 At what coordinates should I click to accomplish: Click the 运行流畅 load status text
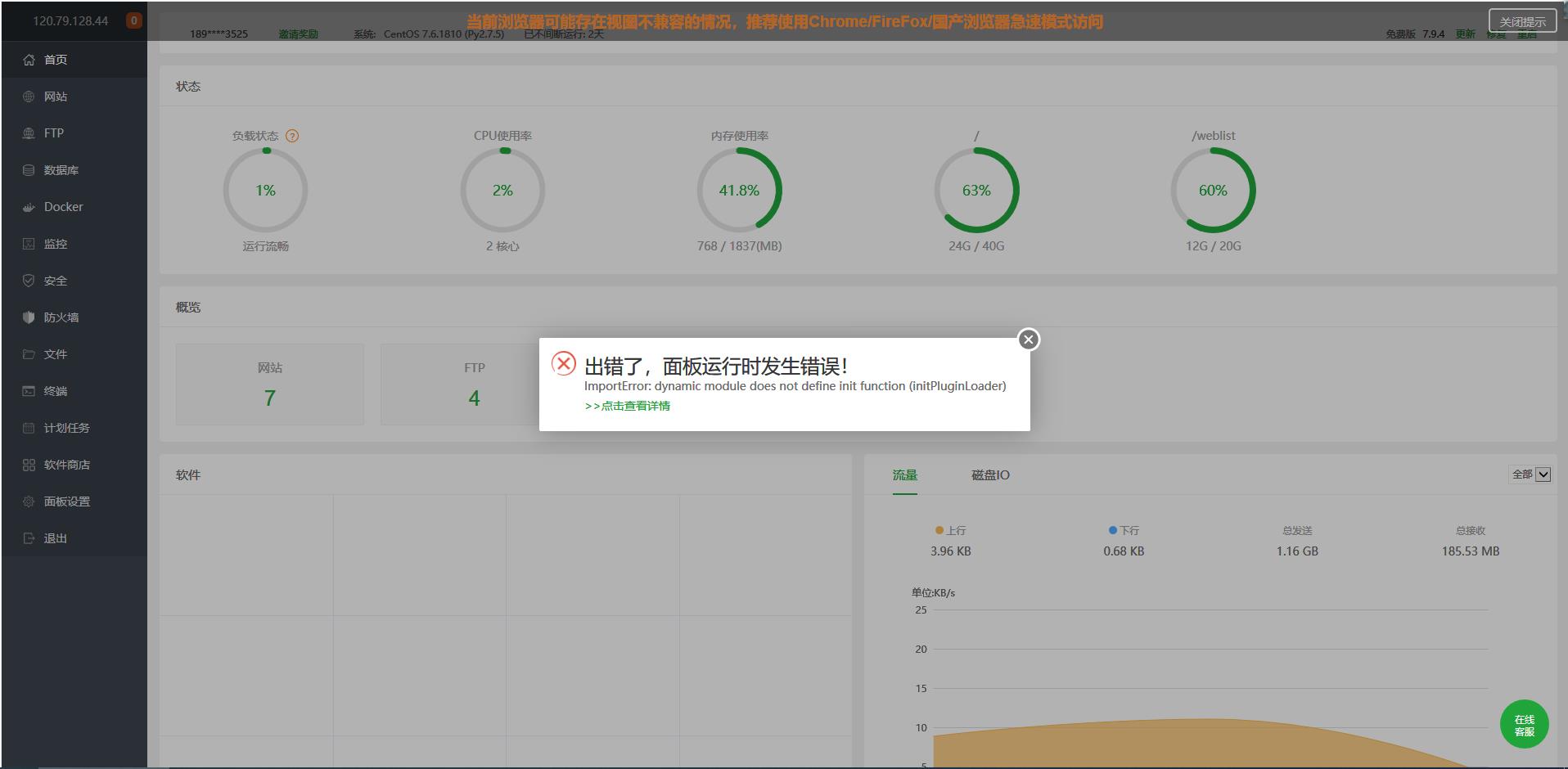pos(265,246)
